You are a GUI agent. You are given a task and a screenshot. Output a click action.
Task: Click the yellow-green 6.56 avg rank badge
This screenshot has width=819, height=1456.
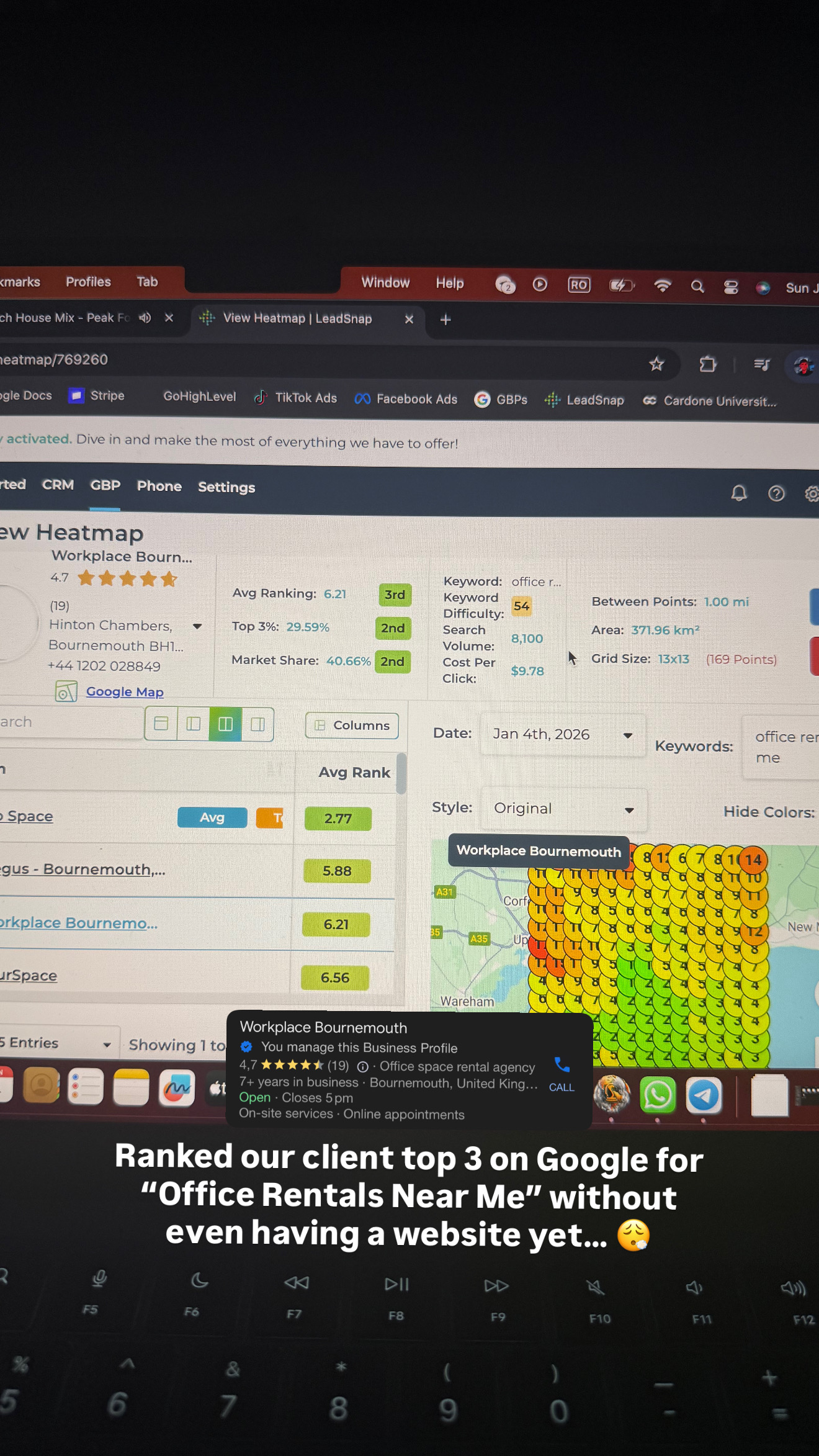coord(335,977)
